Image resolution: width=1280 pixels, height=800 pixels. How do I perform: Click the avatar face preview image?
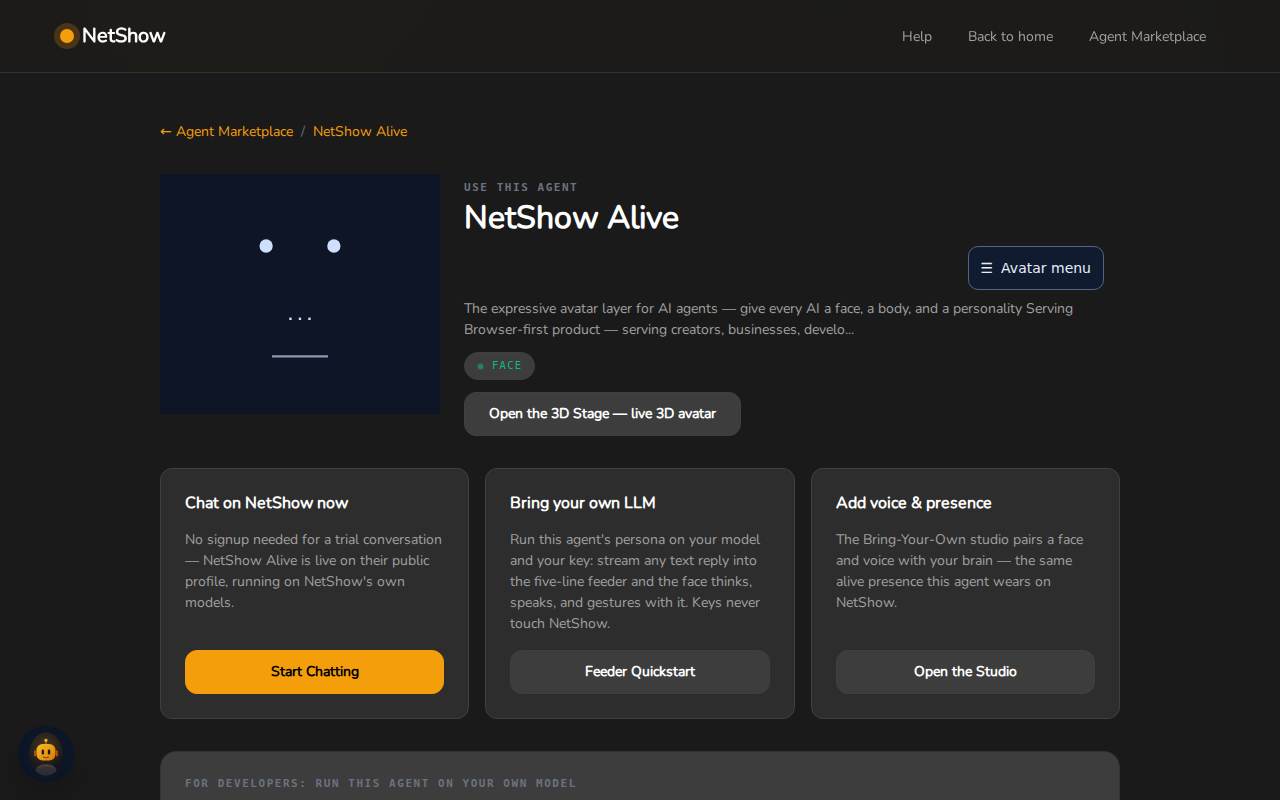pyautogui.click(x=300, y=294)
